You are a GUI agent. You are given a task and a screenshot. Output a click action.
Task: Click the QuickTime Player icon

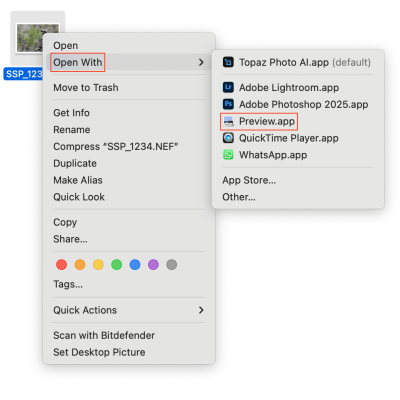click(228, 138)
